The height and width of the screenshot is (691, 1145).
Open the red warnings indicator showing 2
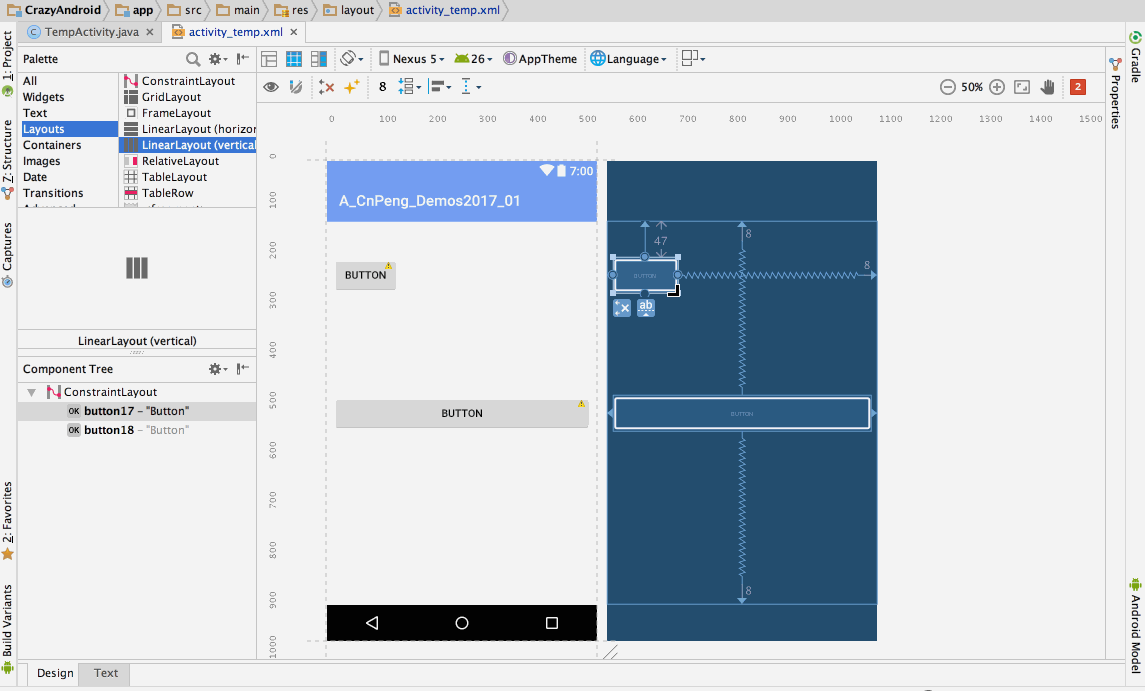tap(1078, 87)
